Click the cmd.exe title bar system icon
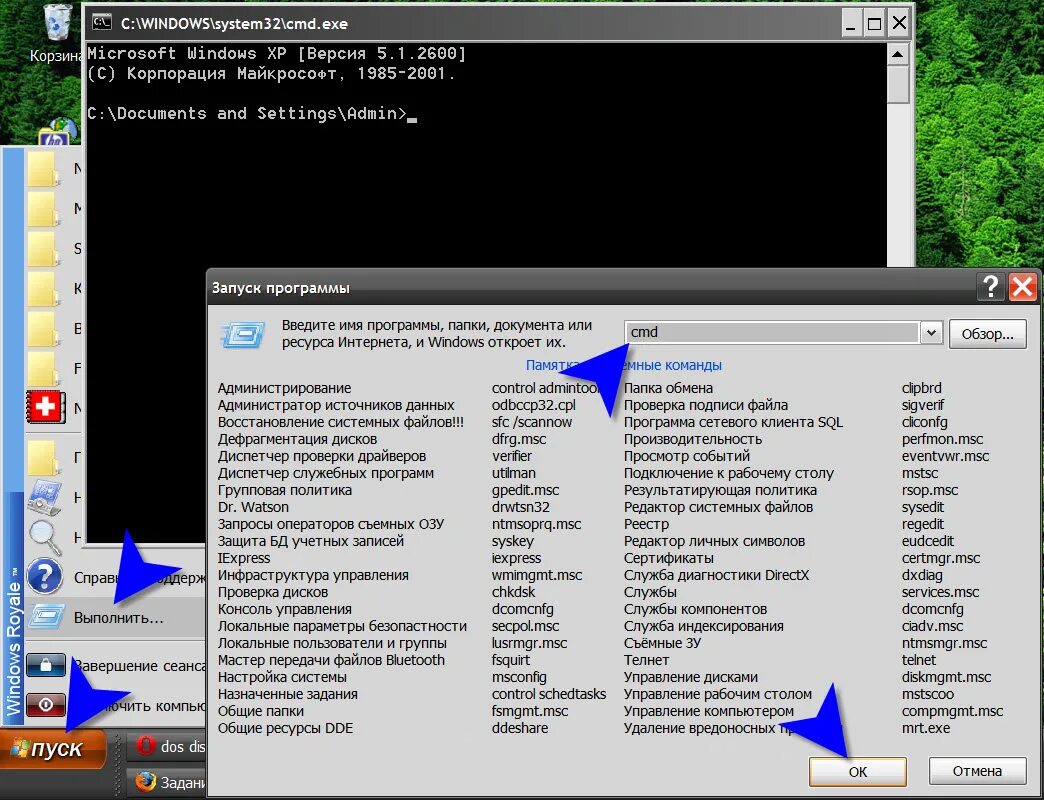 click(x=102, y=23)
